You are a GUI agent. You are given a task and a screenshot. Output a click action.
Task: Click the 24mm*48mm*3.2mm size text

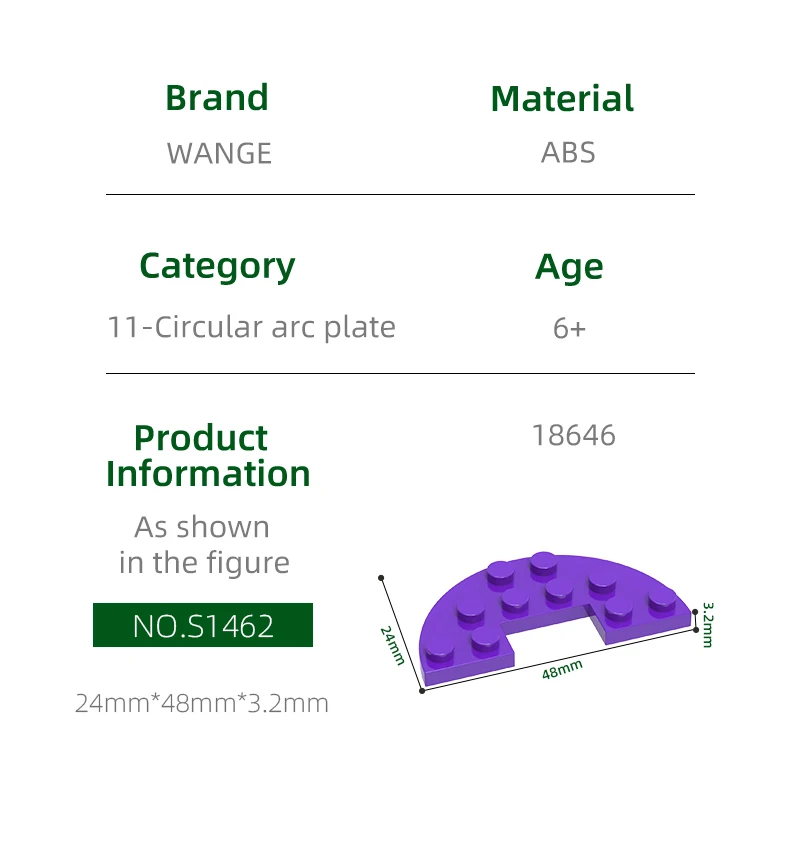(202, 703)
